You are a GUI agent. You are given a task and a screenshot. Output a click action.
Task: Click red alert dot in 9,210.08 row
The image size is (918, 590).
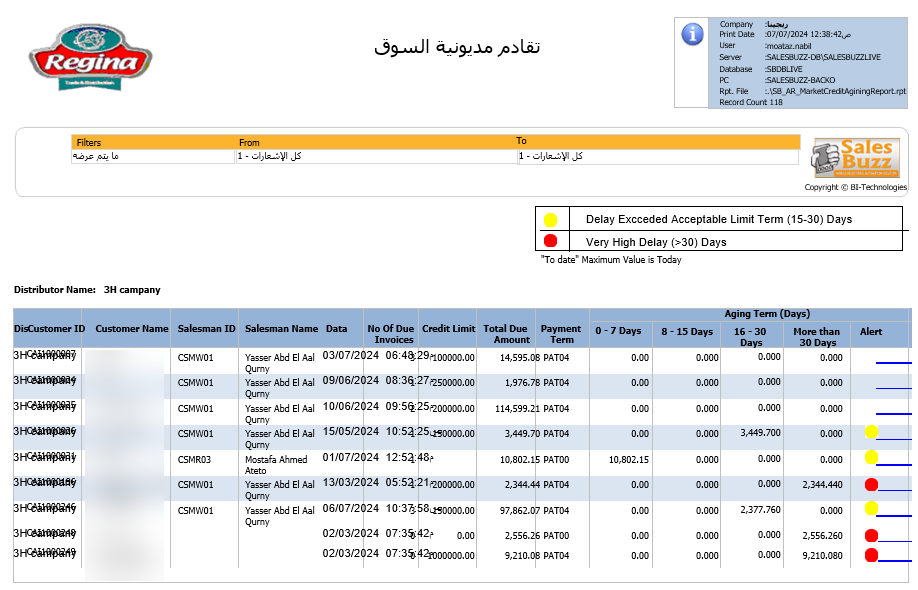point(871,555)
